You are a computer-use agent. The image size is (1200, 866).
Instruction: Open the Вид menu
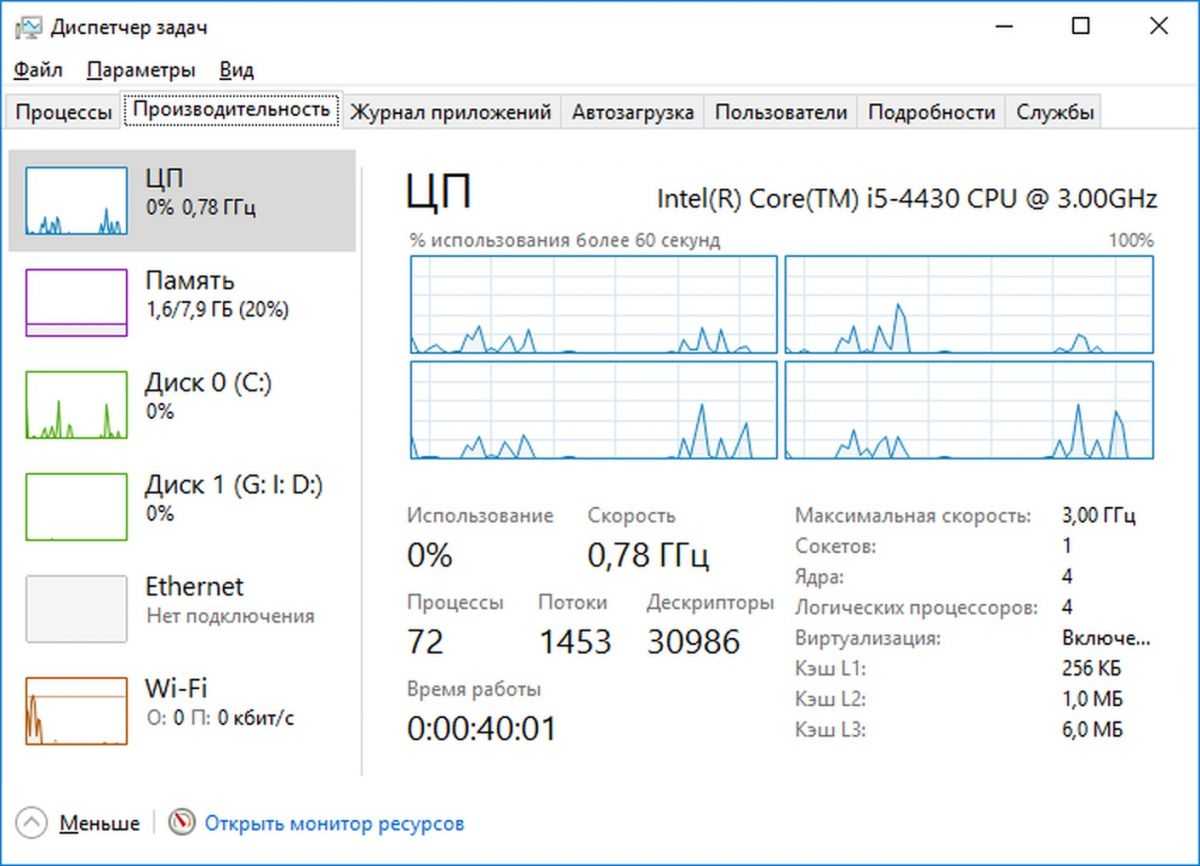[237, 70]
